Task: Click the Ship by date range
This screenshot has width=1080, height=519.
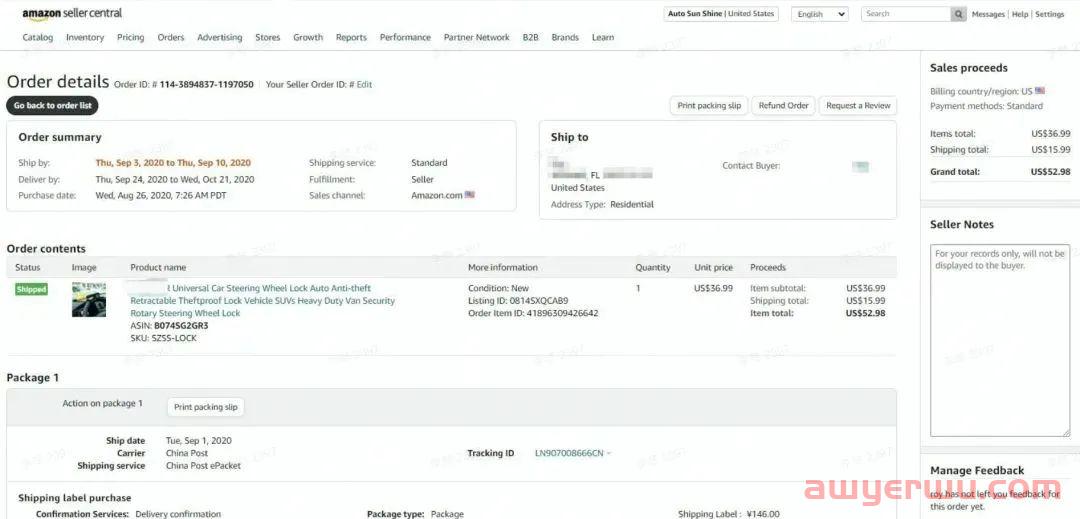Action: (x=173, y=163)
